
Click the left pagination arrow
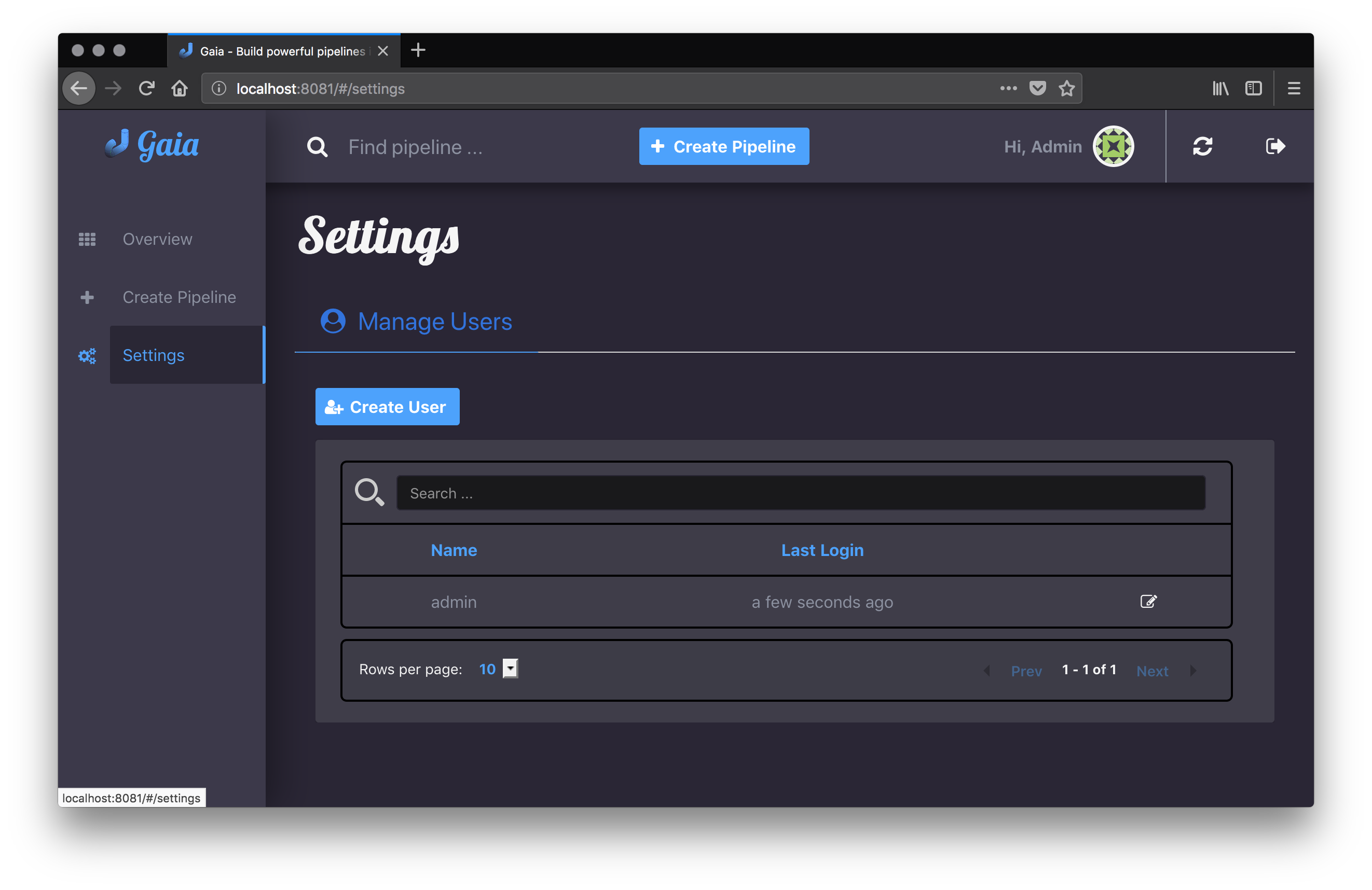tap(987, 671)
